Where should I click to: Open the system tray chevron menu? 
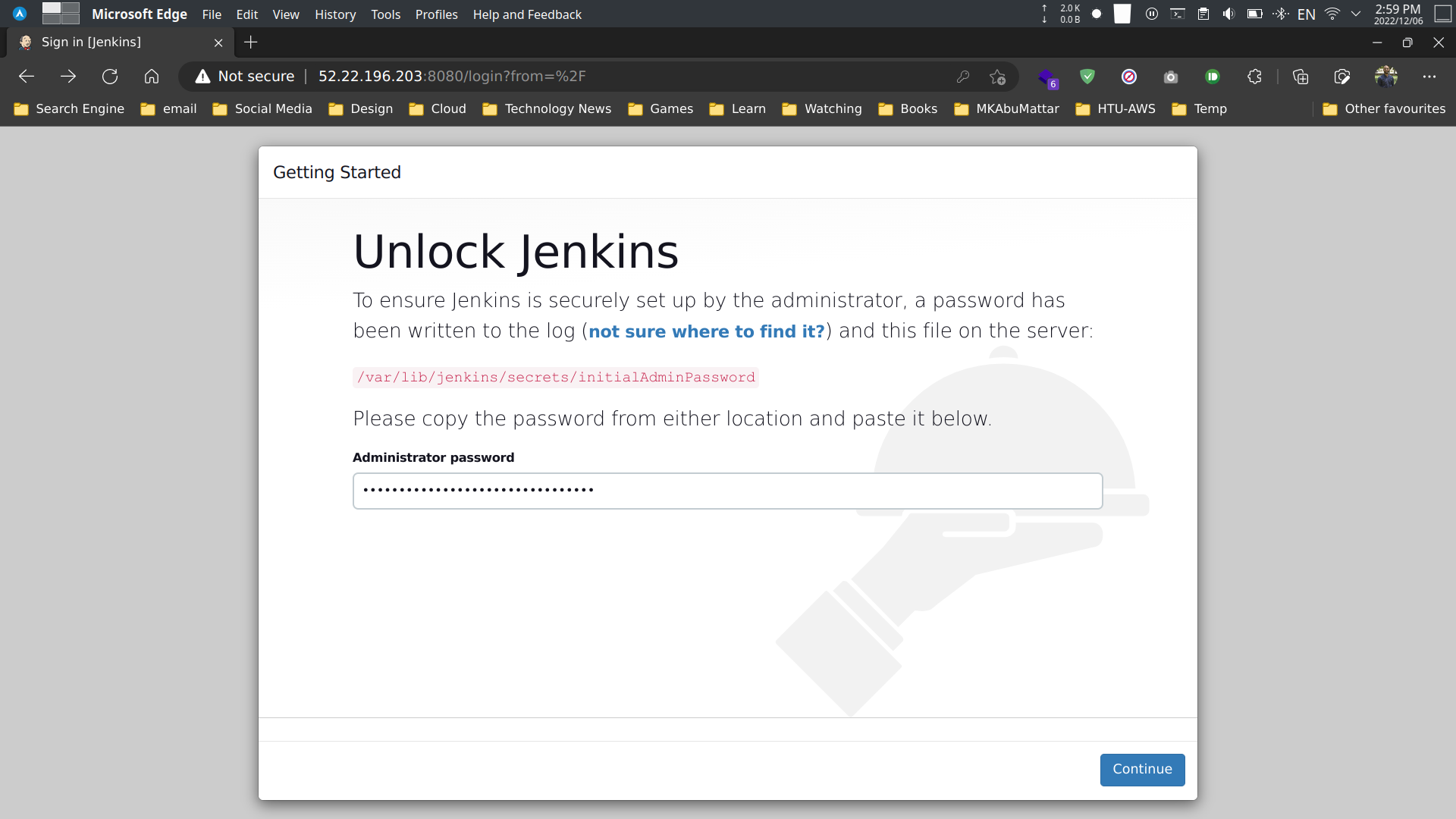[x=1356, y=14]
